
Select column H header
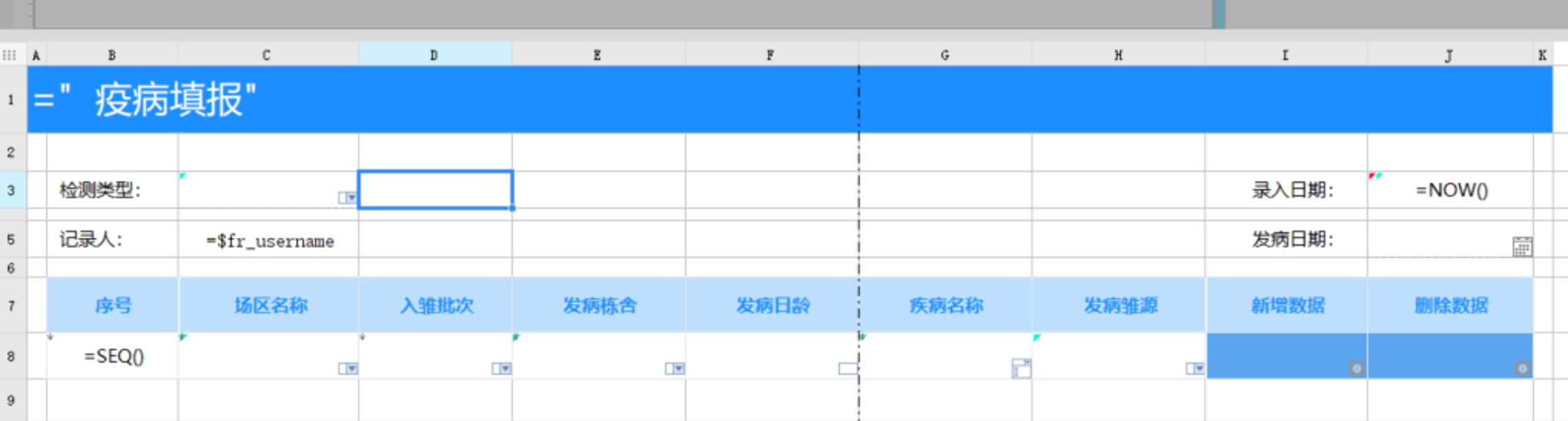click(x=1119, y=55)
